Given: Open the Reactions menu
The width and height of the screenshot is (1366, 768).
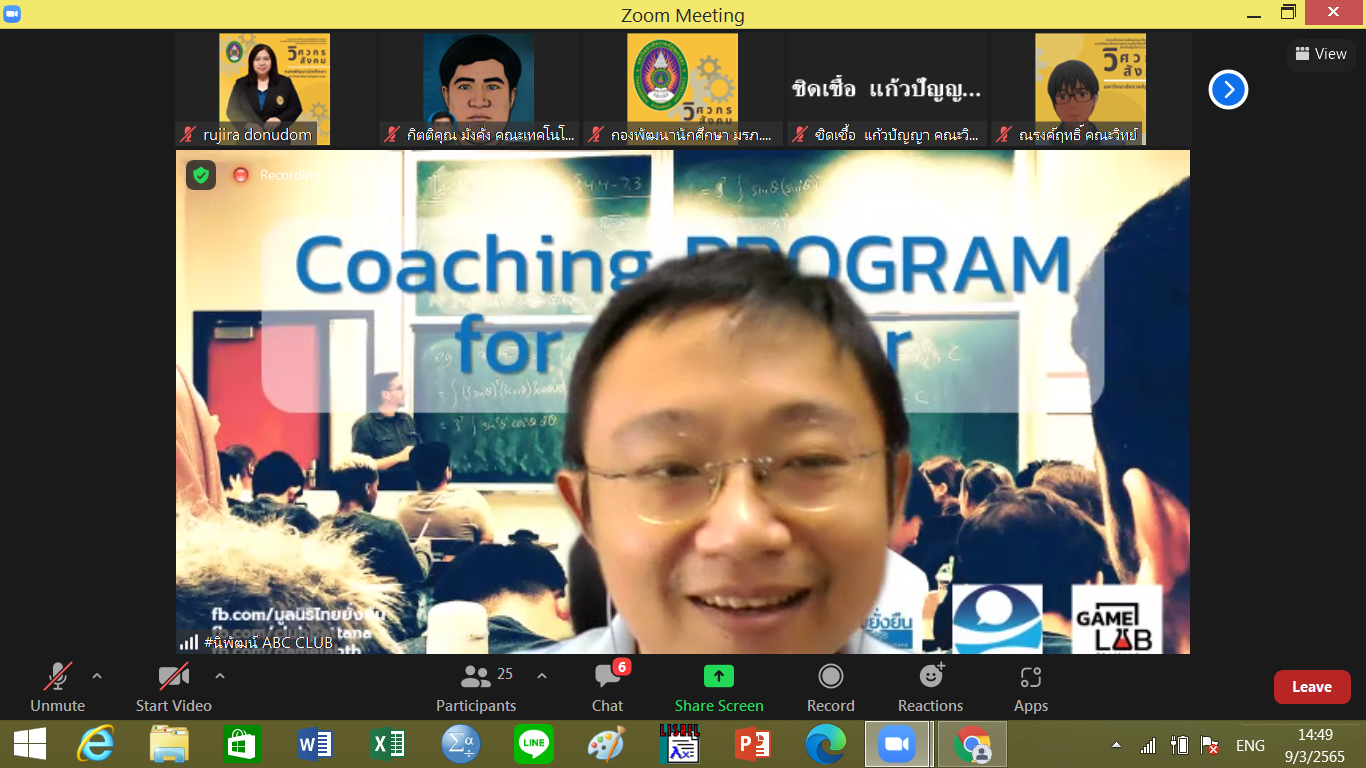Looking at the screenshot, I should tap(931, 688).
